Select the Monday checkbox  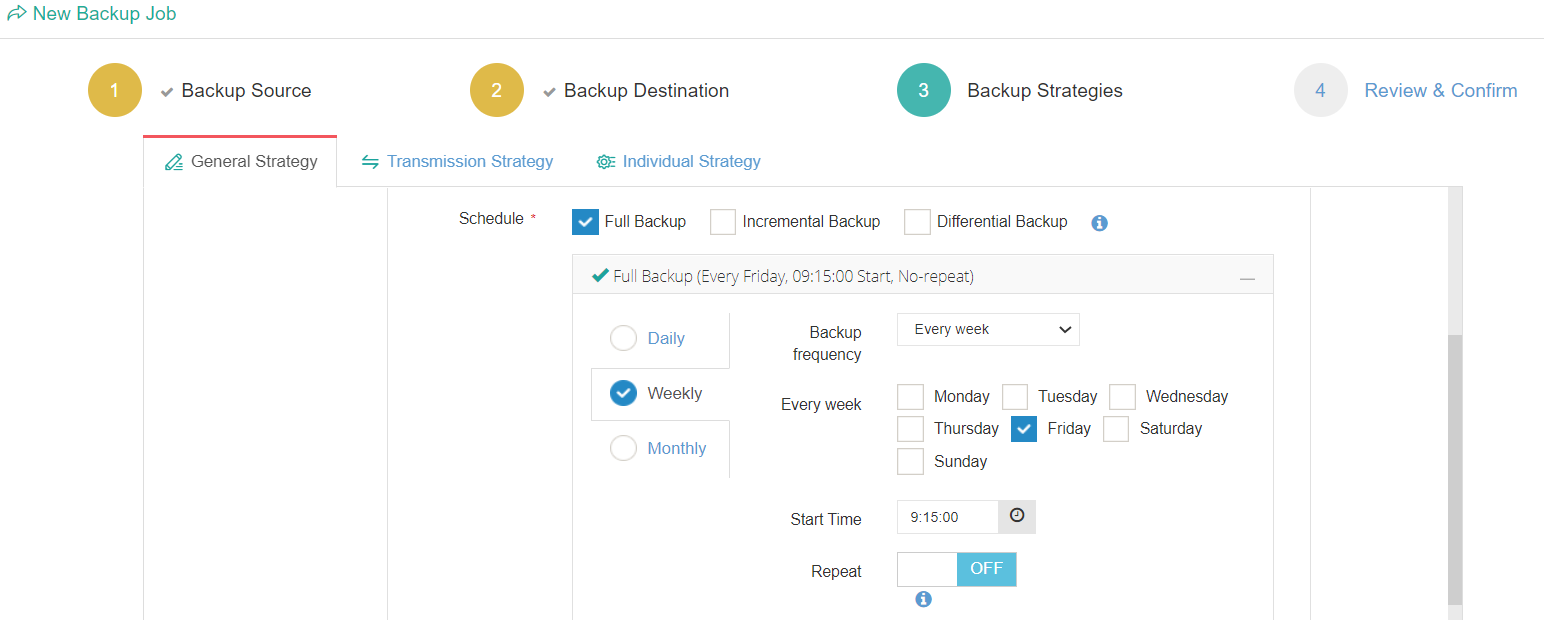tap(910, 397)
